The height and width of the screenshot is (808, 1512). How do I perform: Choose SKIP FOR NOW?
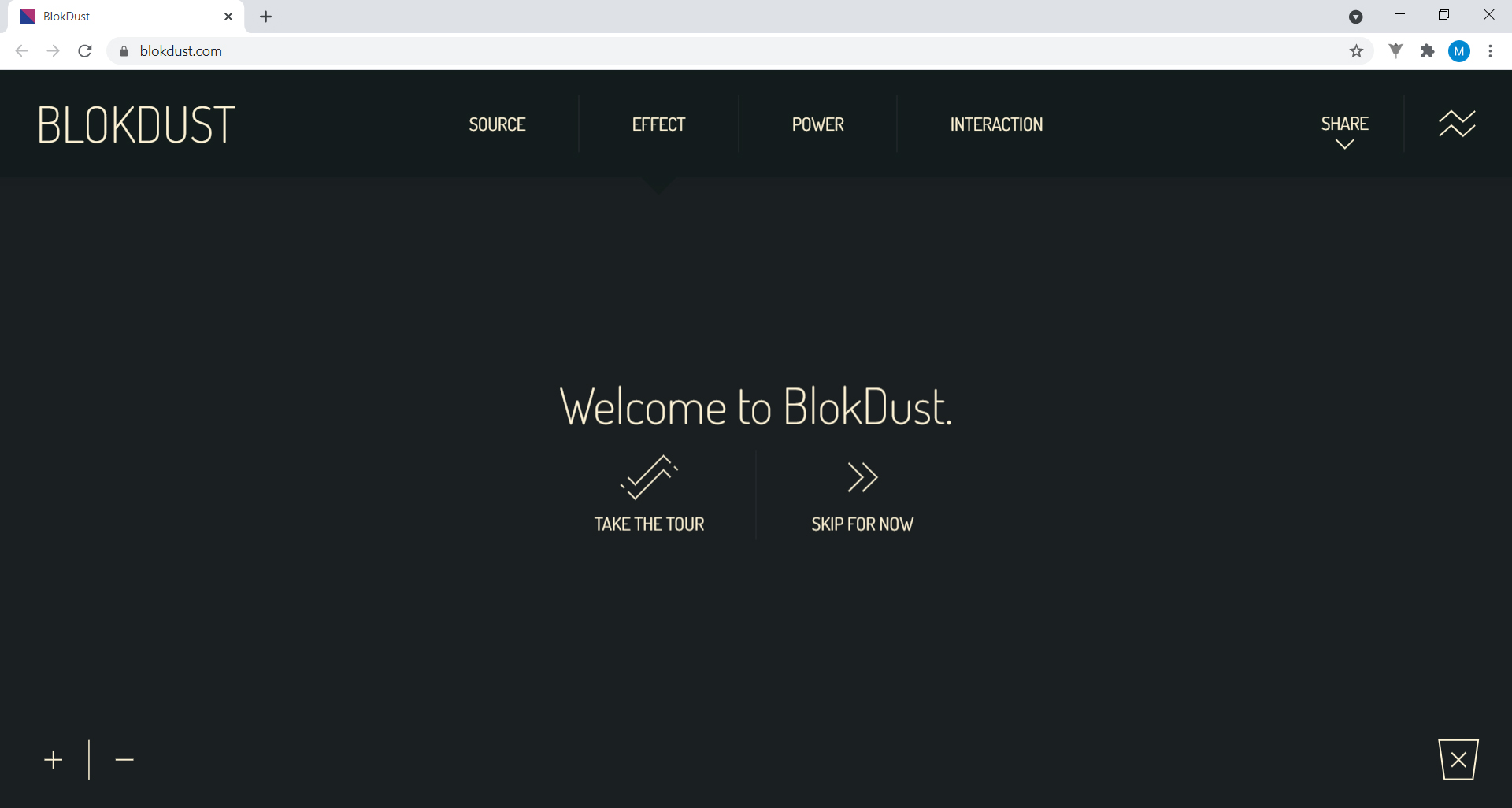coord(862,524)
